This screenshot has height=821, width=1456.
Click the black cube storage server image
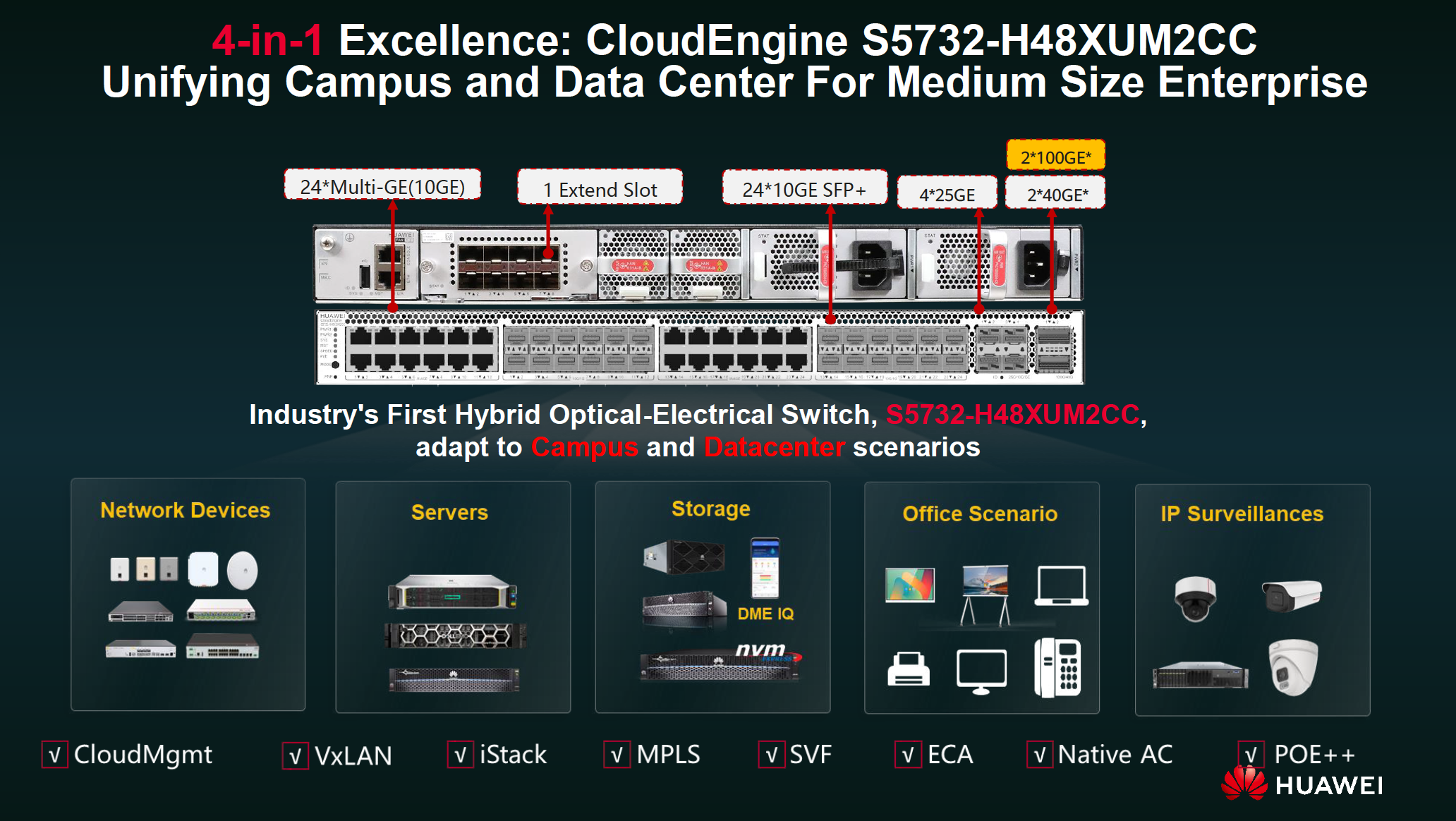coord(684,557)
